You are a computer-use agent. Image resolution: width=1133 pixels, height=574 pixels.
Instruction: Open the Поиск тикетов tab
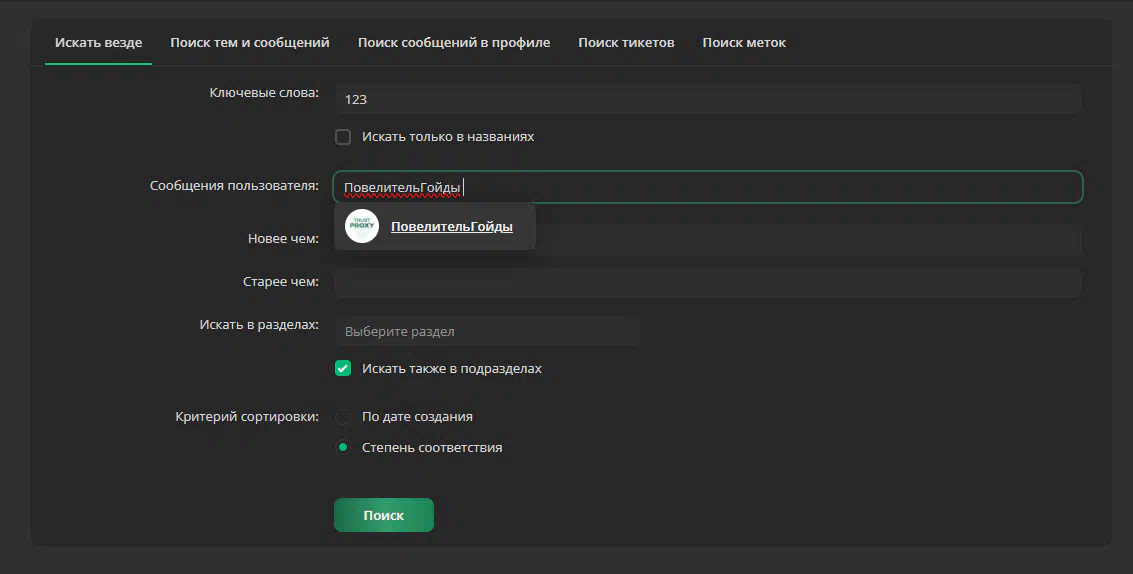point(626,43)
